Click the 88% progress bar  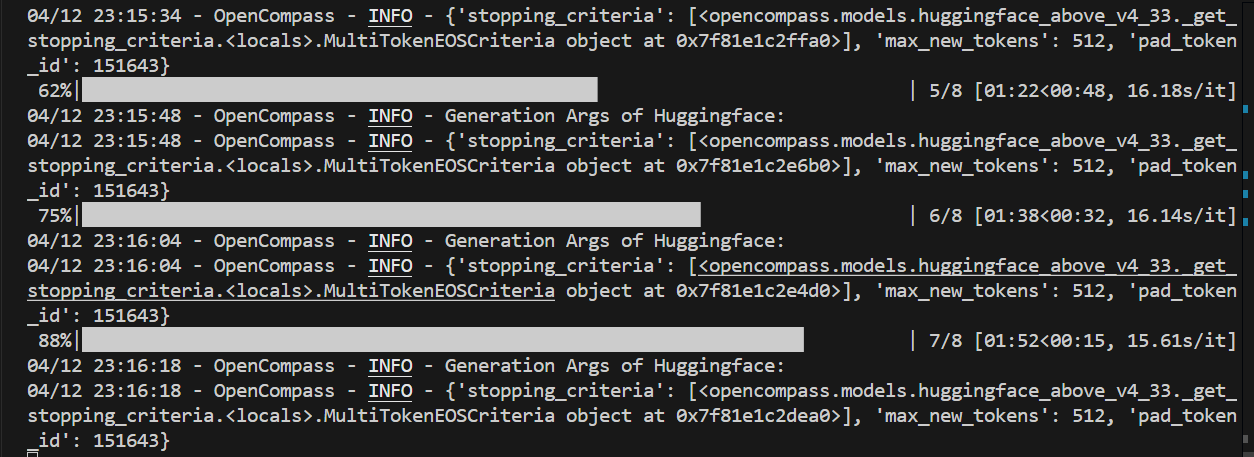point(442,340)
